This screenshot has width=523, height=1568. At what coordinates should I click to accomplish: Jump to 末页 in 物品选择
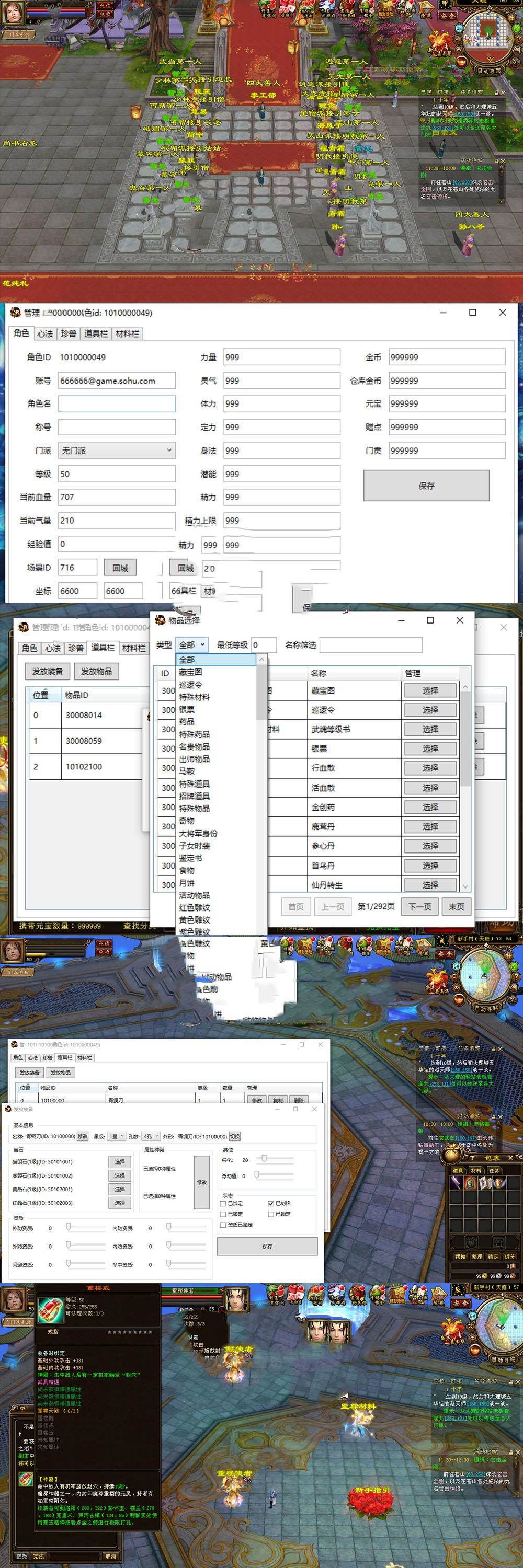coord(456,906)
